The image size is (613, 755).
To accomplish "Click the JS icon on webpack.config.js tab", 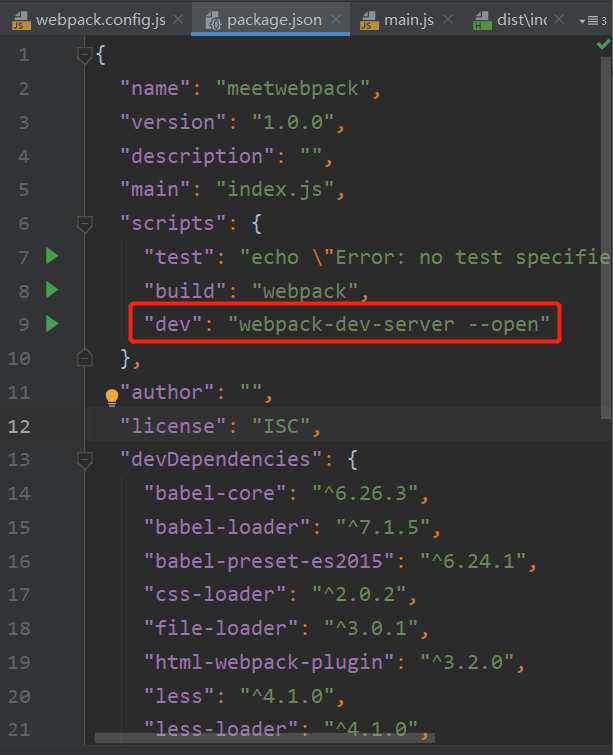I will (21, 21).
